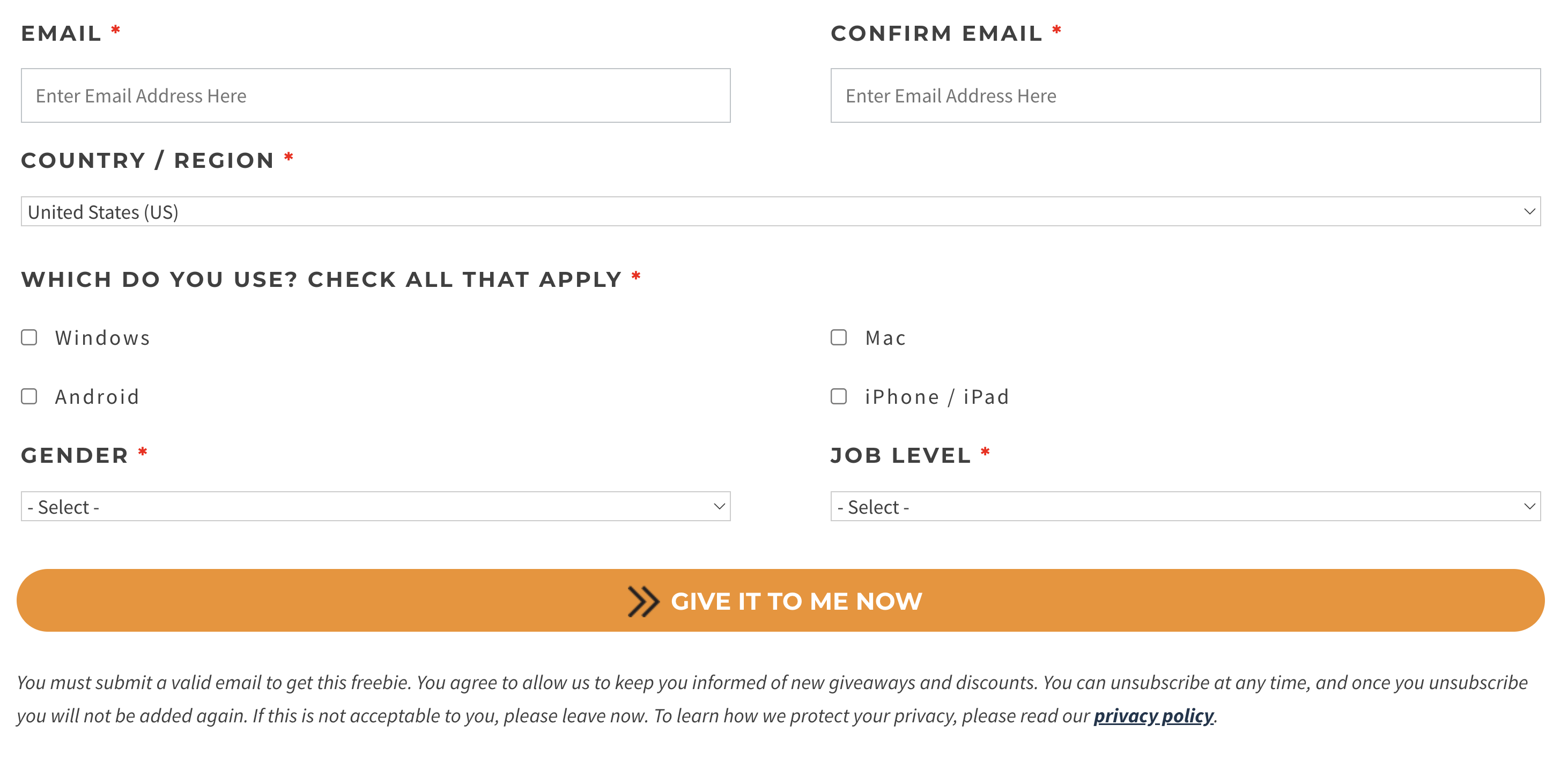Click the iPhone / iPad label text

(937, 397)
